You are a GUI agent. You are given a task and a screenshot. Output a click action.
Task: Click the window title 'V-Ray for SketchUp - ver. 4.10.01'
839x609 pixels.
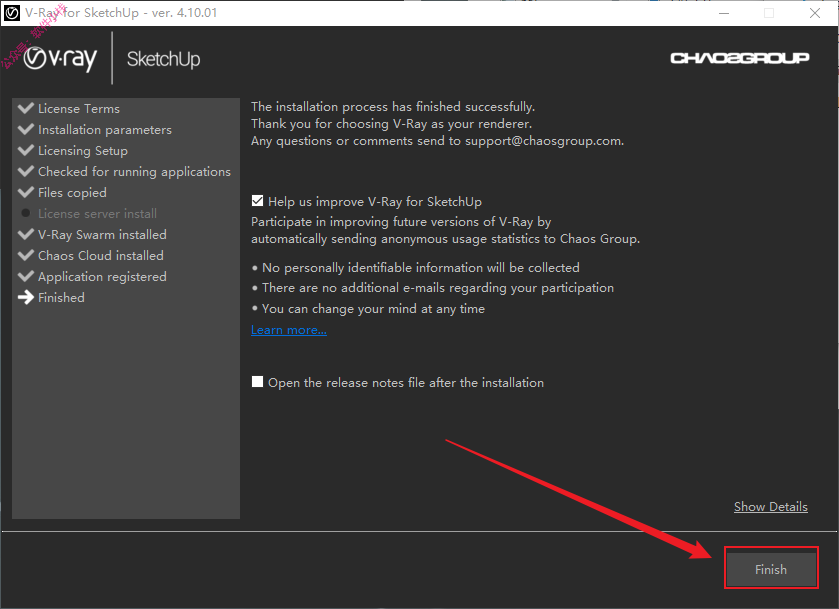(x=121, y=13)
